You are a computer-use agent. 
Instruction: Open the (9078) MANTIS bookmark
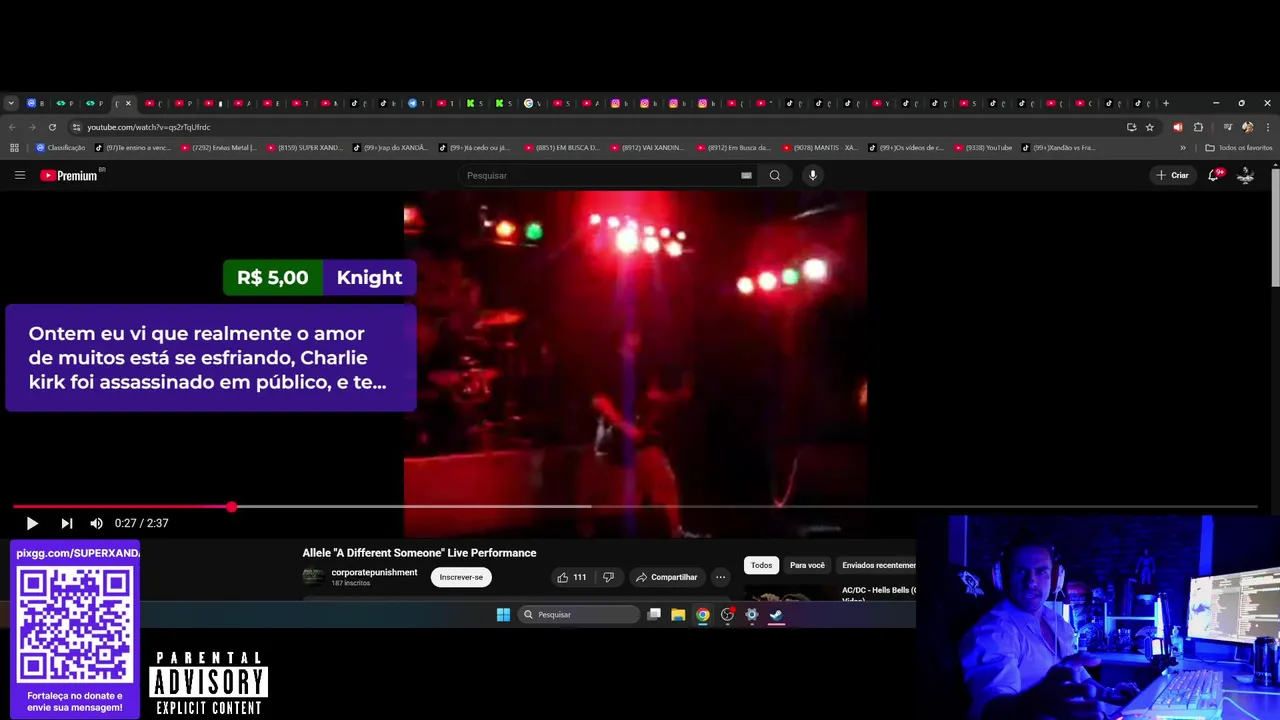point(820,148)
